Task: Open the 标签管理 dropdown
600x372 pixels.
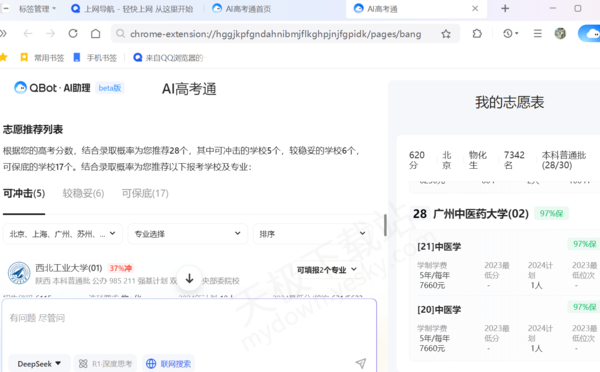Action: click(x=37, y=8)
